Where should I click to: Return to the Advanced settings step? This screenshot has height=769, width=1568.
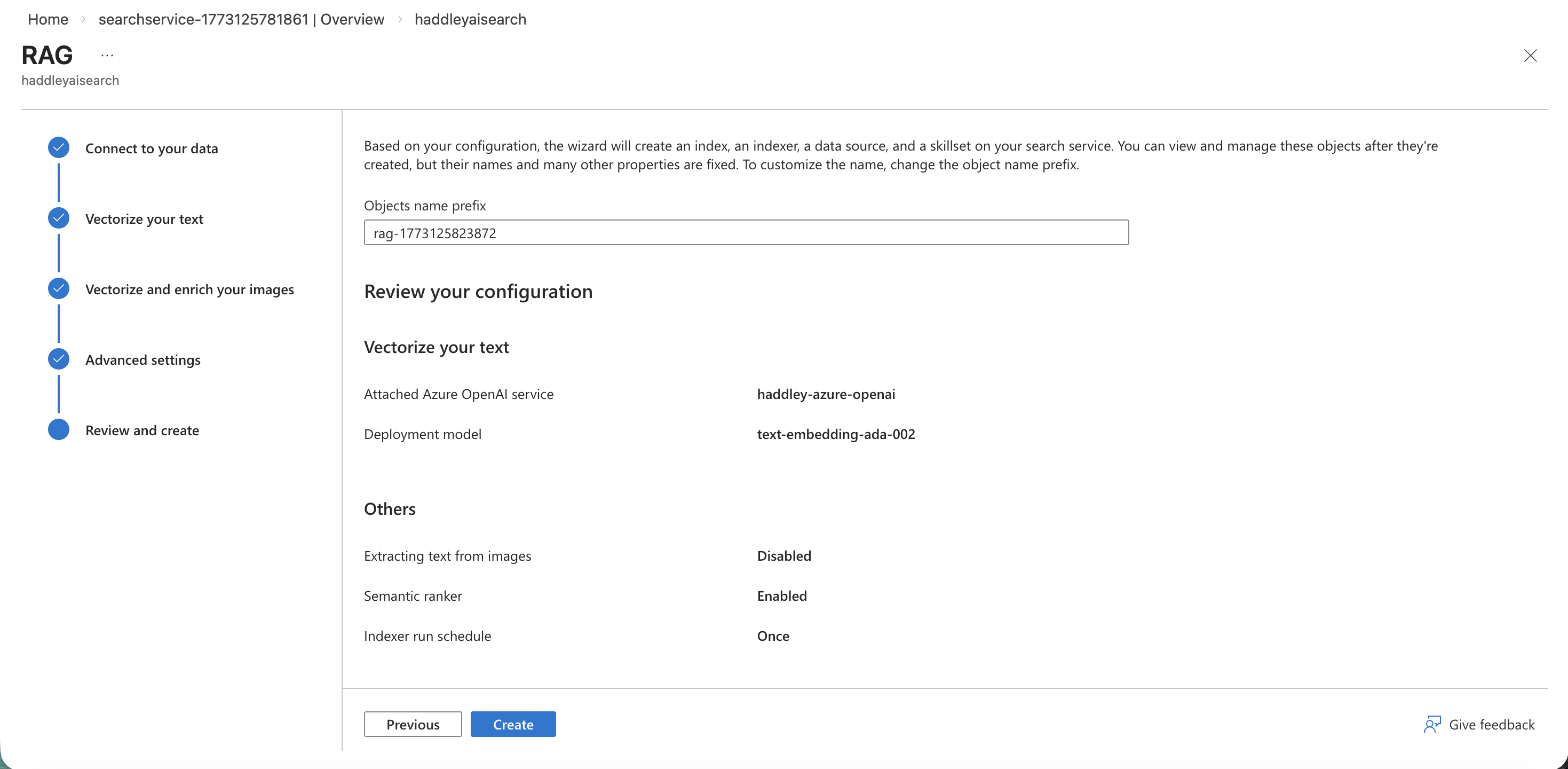click(x=142, y=359)
